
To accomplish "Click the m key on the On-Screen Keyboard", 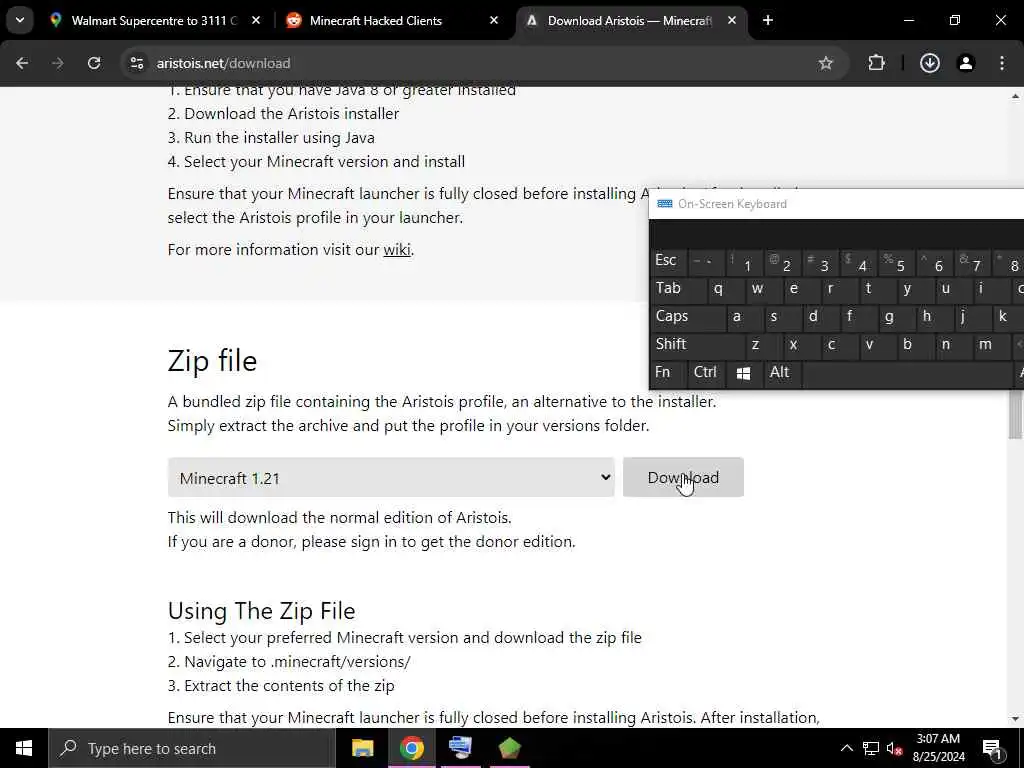I will coord(991,345).
